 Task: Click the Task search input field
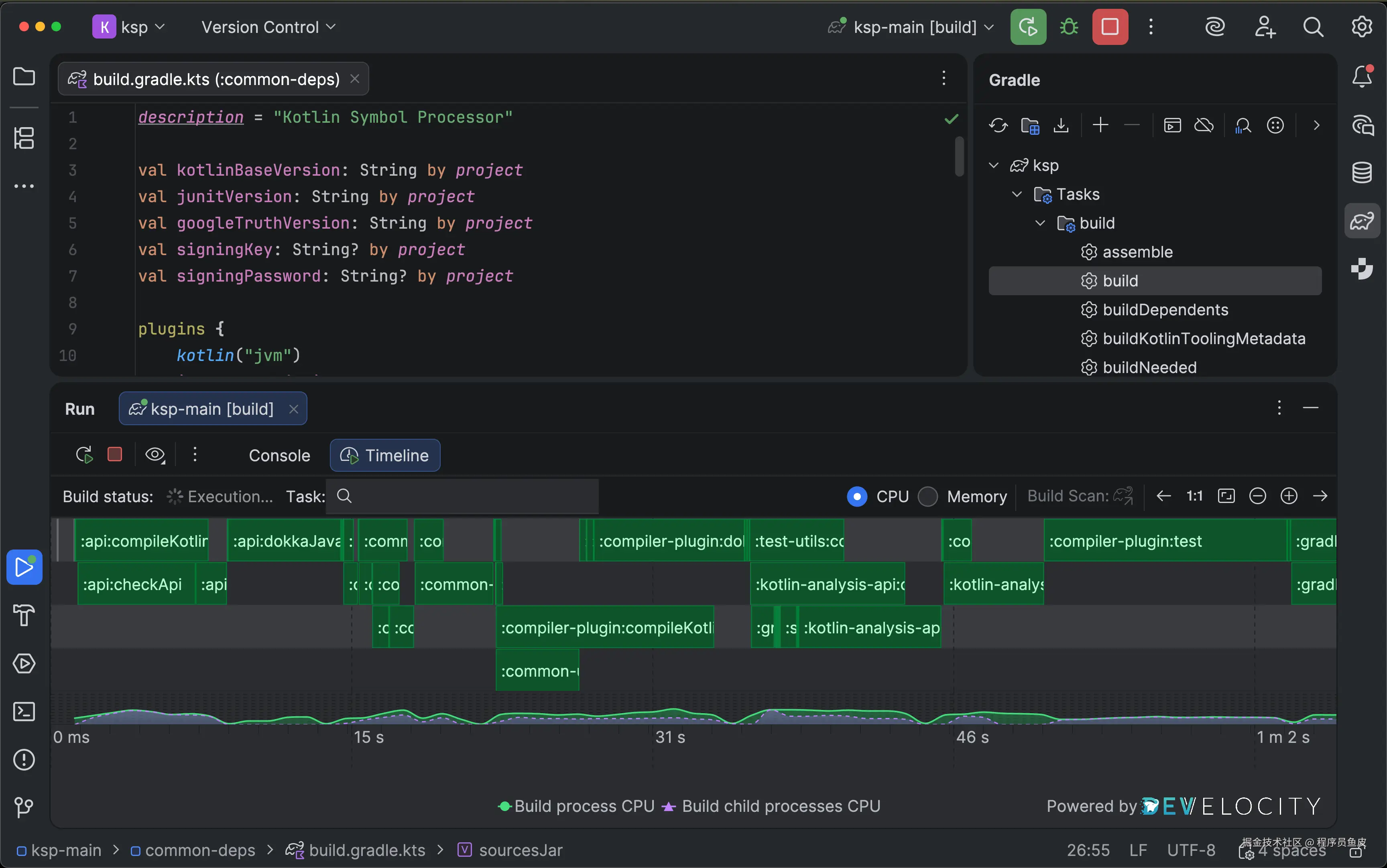471,497
